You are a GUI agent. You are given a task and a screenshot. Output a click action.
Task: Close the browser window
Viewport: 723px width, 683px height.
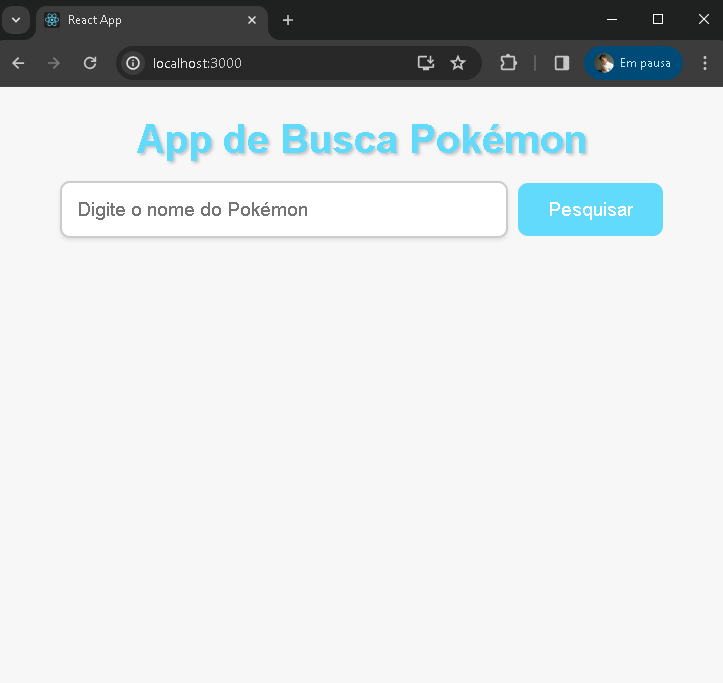coord(704,19)
